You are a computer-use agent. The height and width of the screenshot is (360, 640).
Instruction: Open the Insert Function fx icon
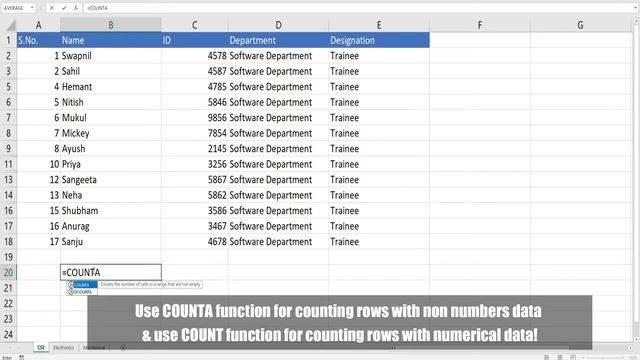point(76,8)
